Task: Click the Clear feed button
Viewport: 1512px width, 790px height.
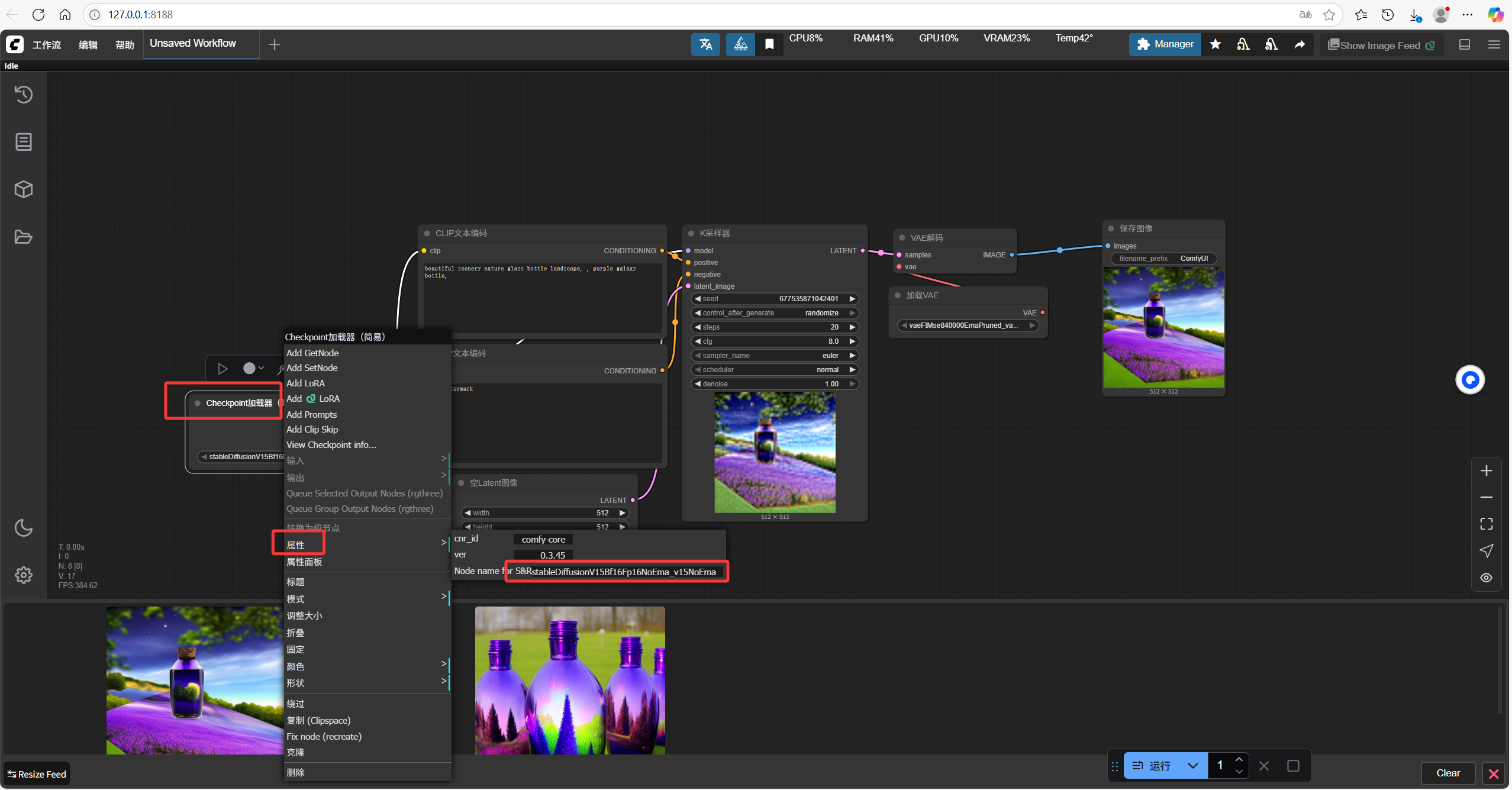Action: pos(1447,773)
